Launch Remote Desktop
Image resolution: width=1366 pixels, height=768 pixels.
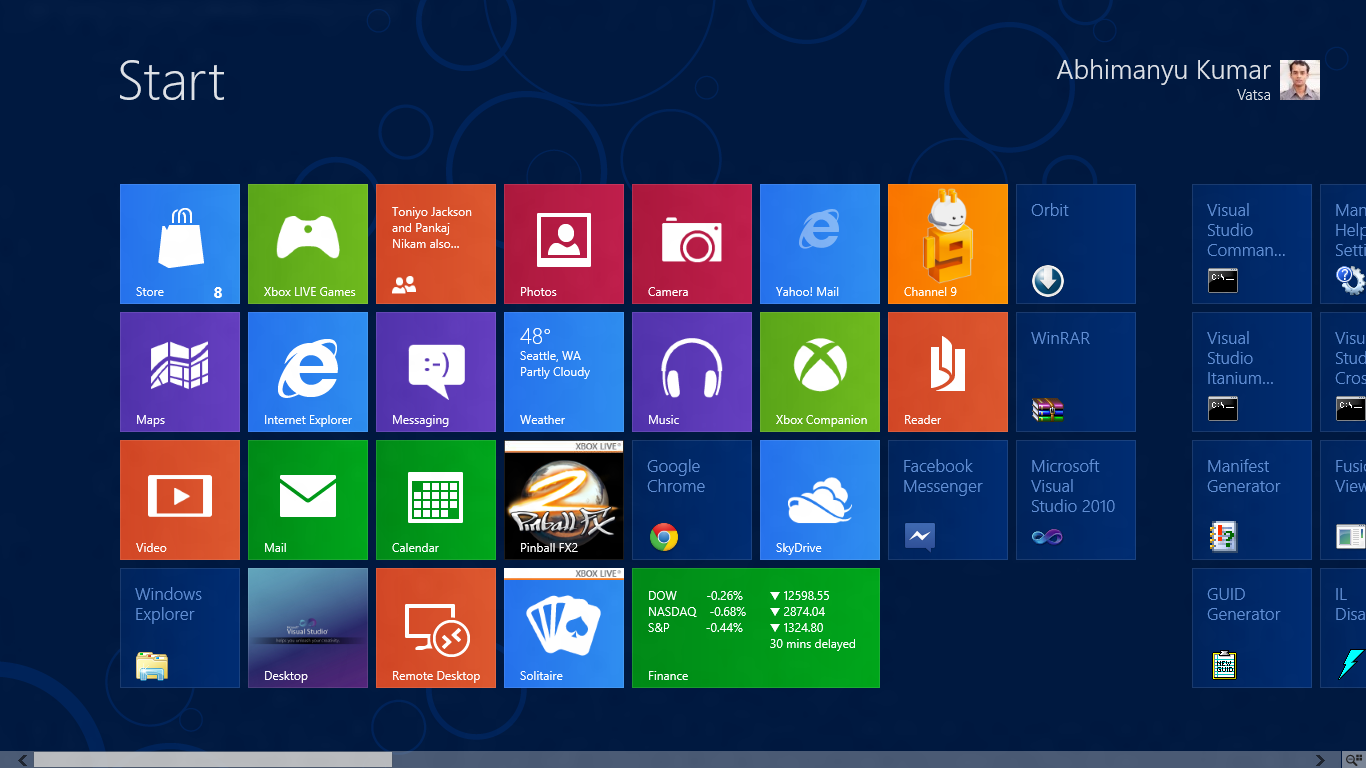[436, 628]
